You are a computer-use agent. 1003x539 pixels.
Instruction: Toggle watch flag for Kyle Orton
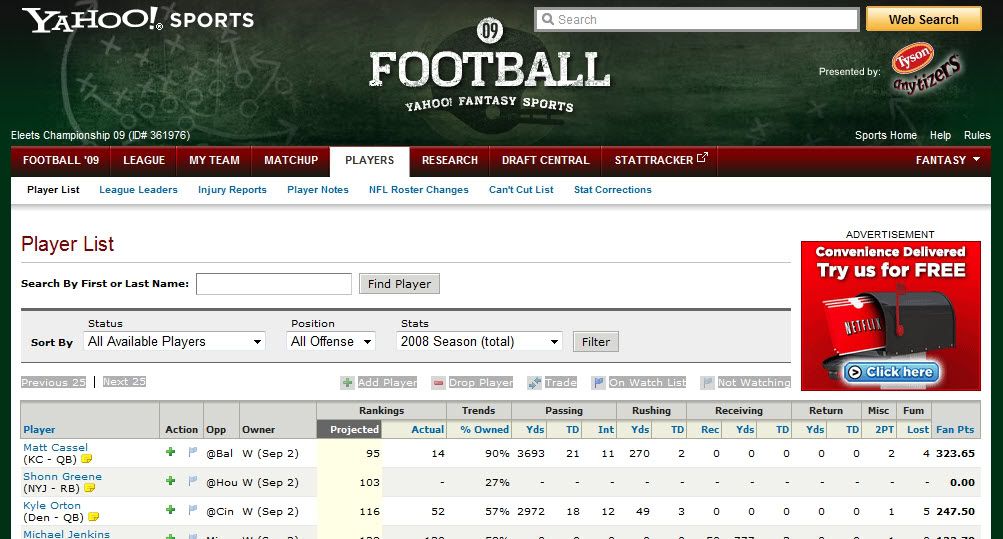click(x=192, y=510)
